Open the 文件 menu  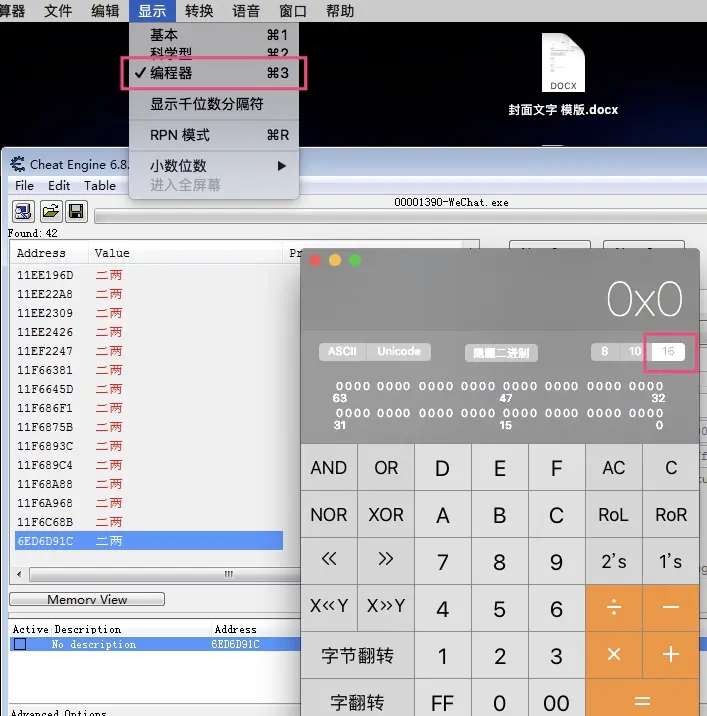click(58, 11)
